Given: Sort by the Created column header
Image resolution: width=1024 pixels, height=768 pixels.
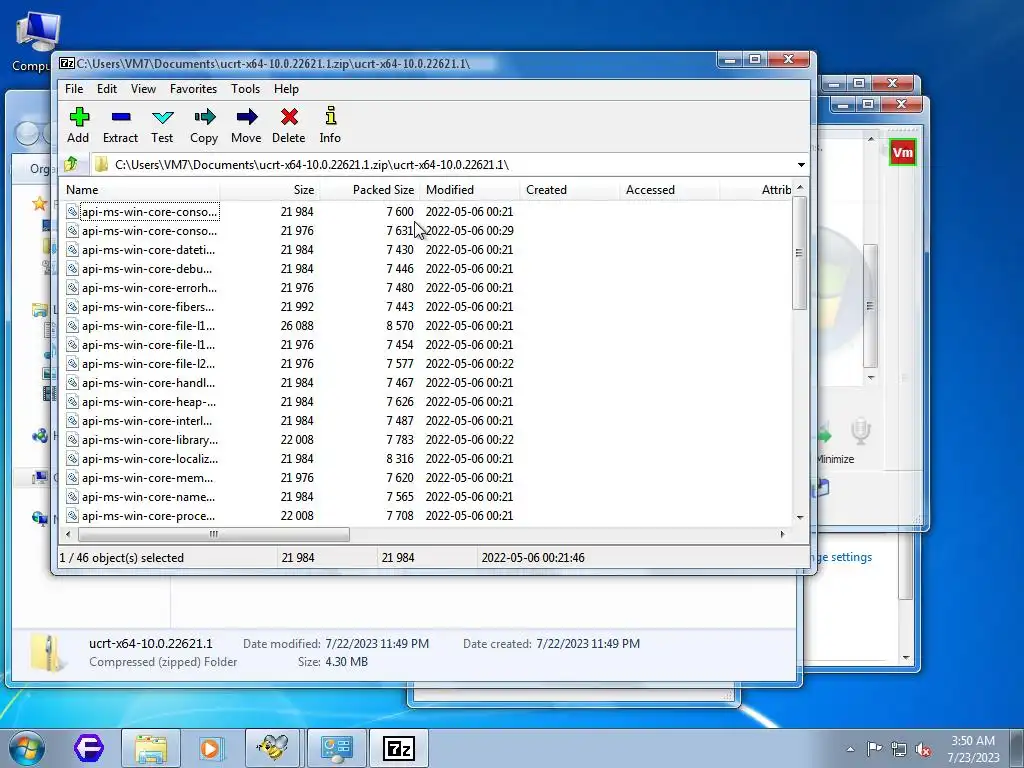Looking at the screenshot, I should 569,190.
